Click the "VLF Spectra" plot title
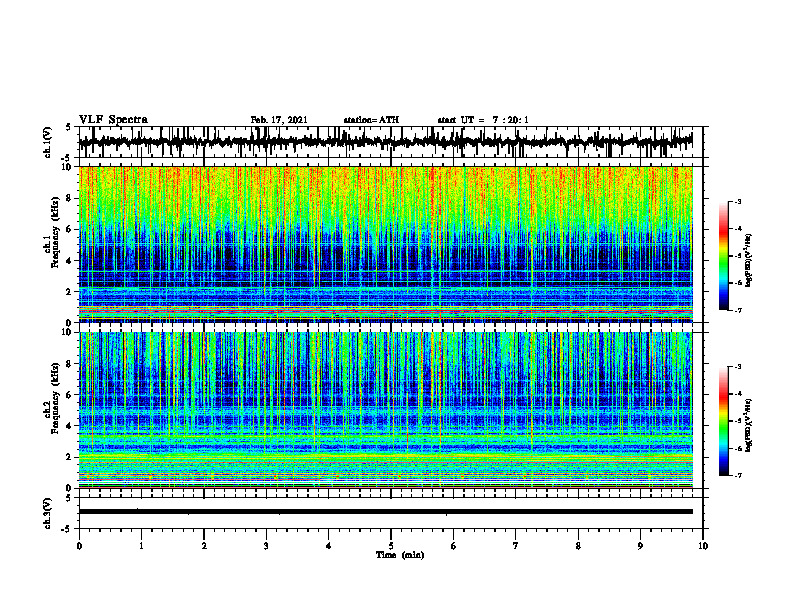 point(113,120)
